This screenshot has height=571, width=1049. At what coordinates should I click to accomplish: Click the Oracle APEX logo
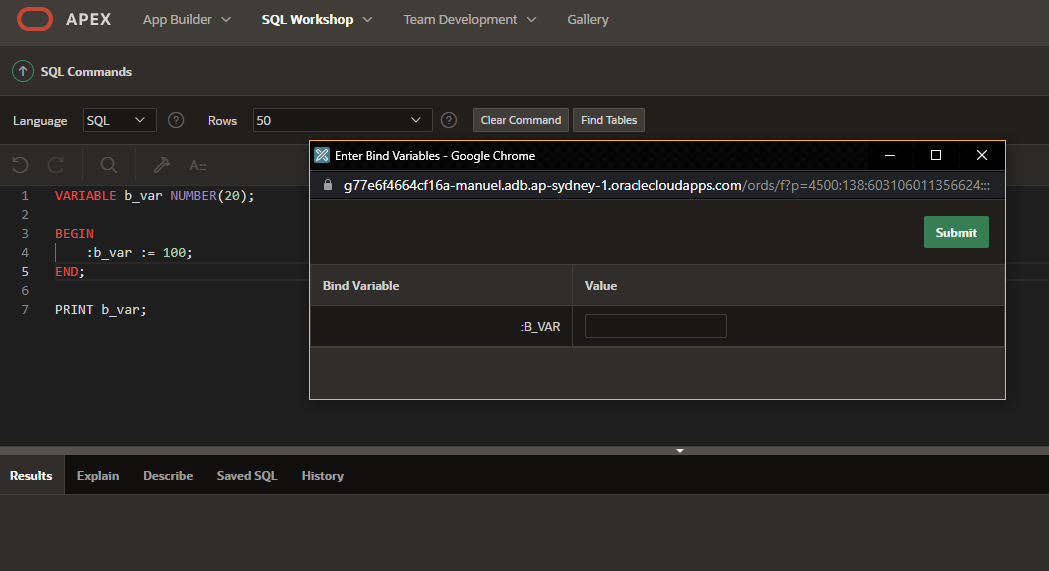point(35,19)
